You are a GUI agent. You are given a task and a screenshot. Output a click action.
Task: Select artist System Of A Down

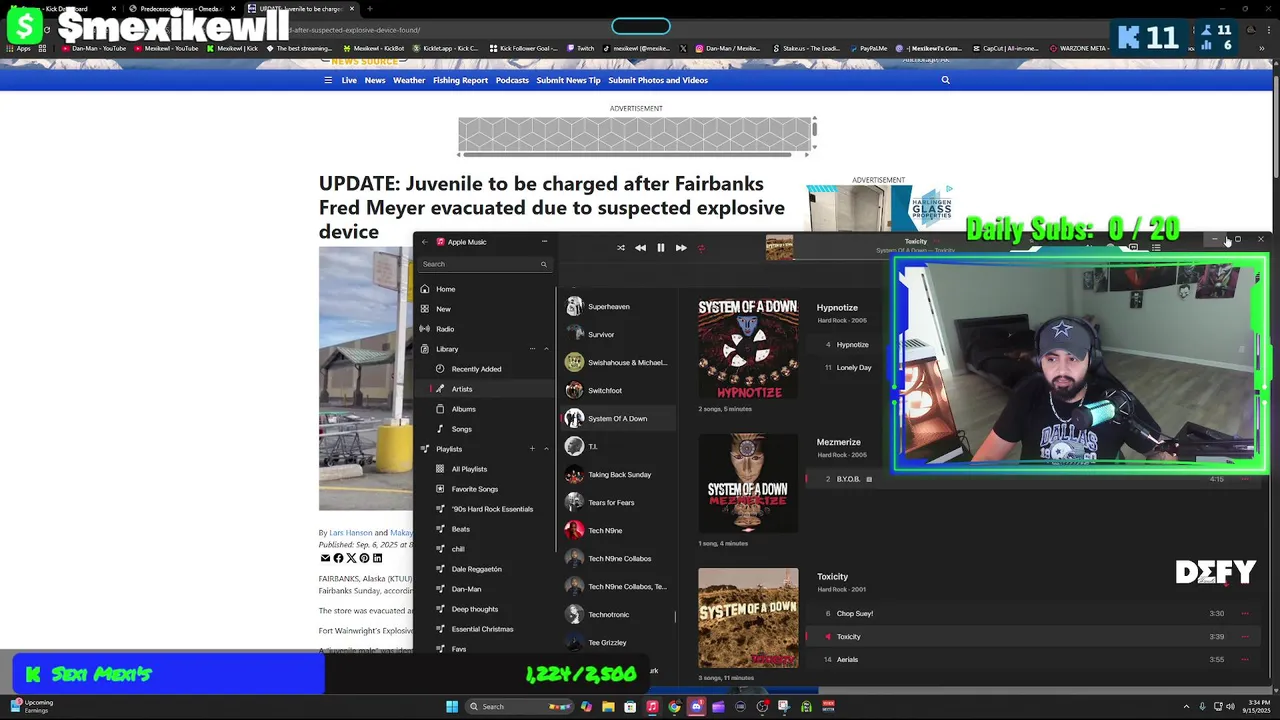pos(617,419)
